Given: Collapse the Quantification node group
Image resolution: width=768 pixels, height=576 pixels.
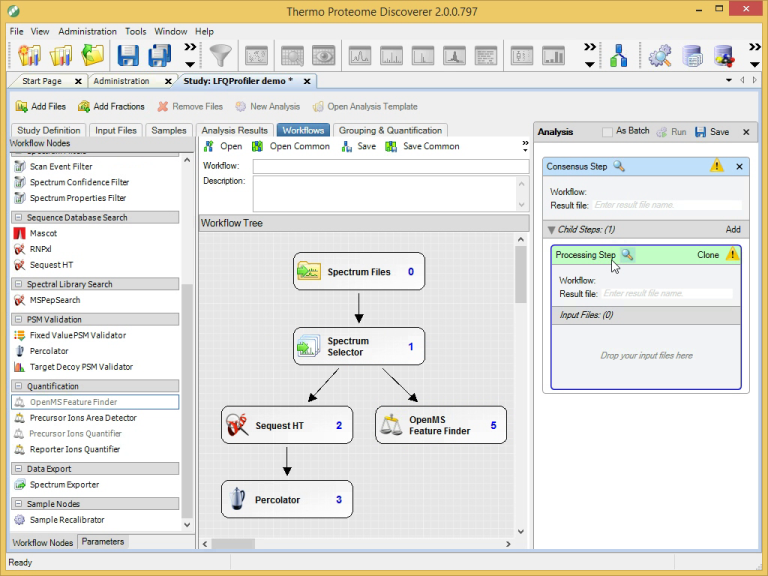Looking at the screenshot, I should 18,386.
